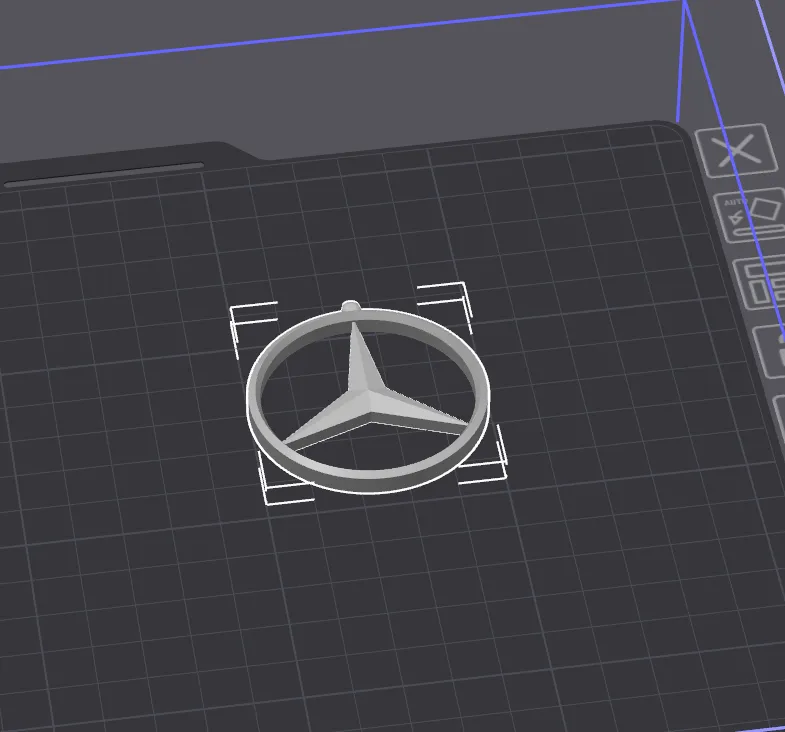Toggle the plate lock icon

[x=771, y=350]
